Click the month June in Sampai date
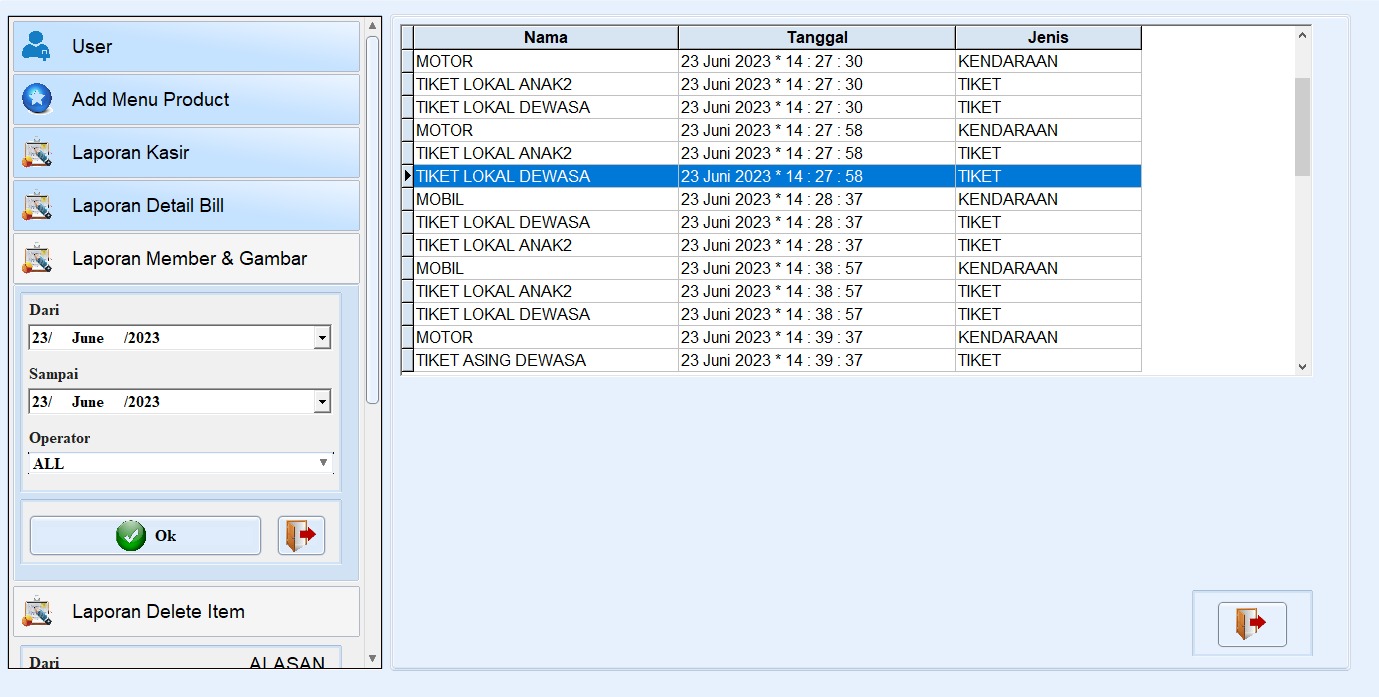1379x697 pixels. click(88, 402)
